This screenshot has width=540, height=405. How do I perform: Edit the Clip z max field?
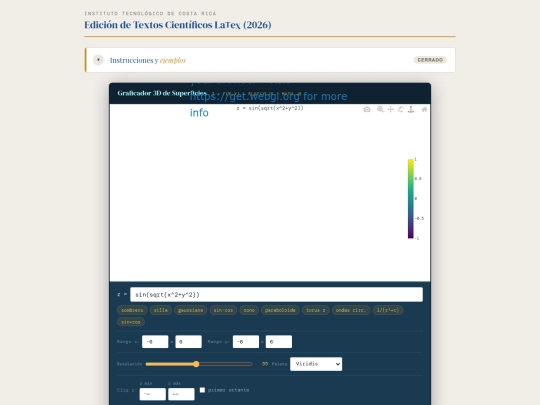point(181,394)
